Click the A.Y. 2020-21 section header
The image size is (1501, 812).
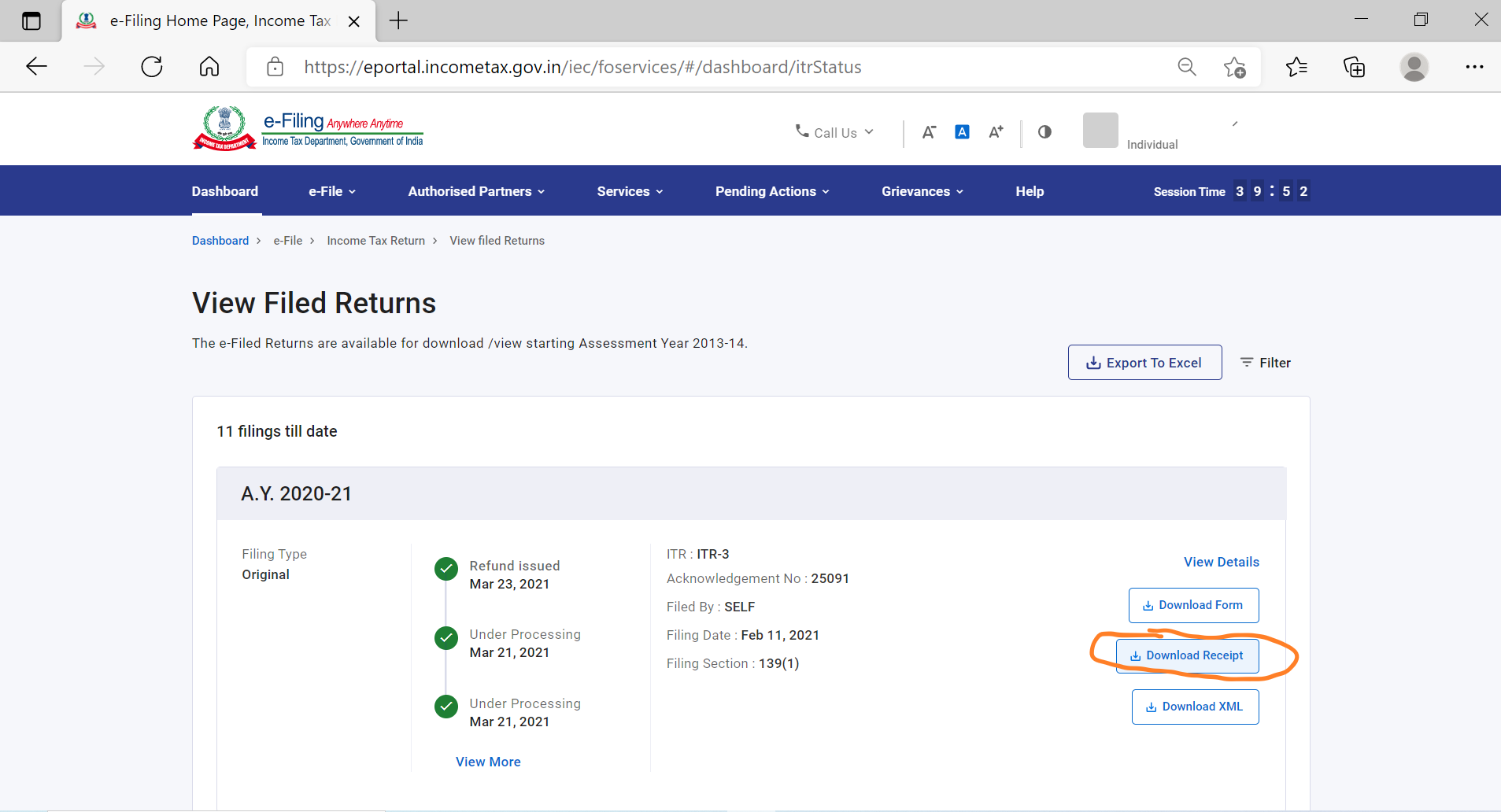[752, 493]
